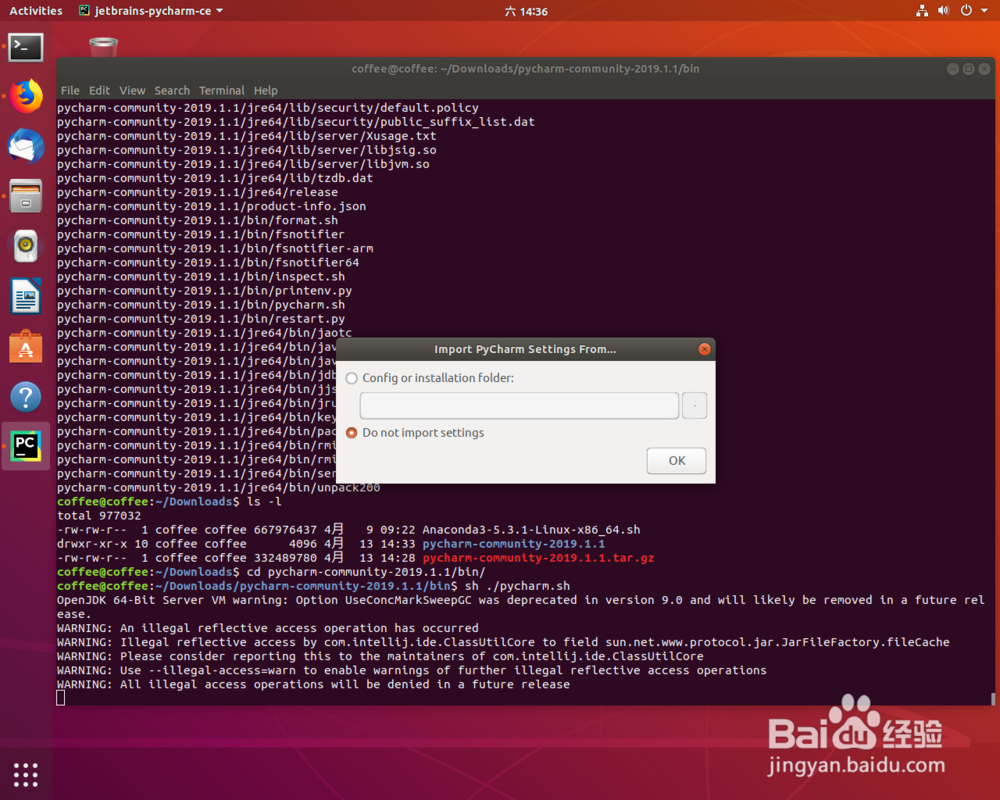Open the power menu icon
This screenshot has width=1000, height=800.
click(x=966, y=11)
